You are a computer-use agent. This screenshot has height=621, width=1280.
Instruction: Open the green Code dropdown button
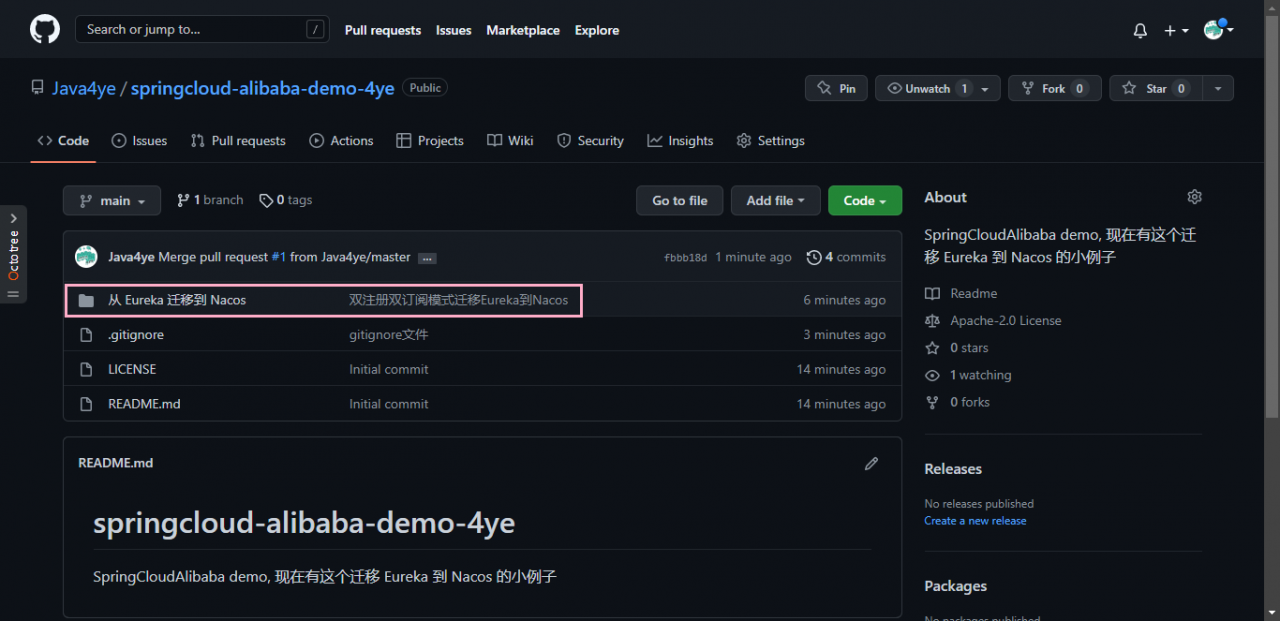[865, 200]
